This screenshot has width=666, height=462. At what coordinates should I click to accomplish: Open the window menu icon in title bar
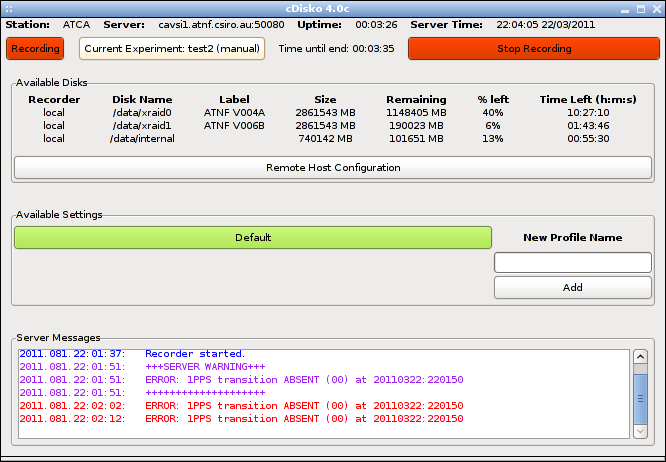point(9,7)
